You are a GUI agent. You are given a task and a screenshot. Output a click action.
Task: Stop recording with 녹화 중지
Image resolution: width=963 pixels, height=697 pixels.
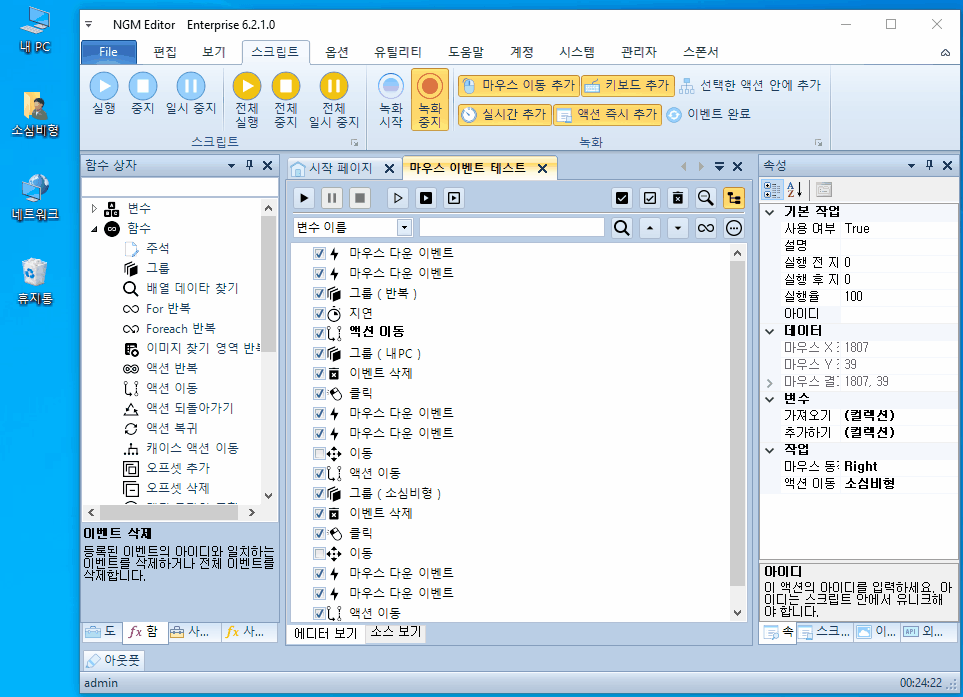tap(430, 100)
